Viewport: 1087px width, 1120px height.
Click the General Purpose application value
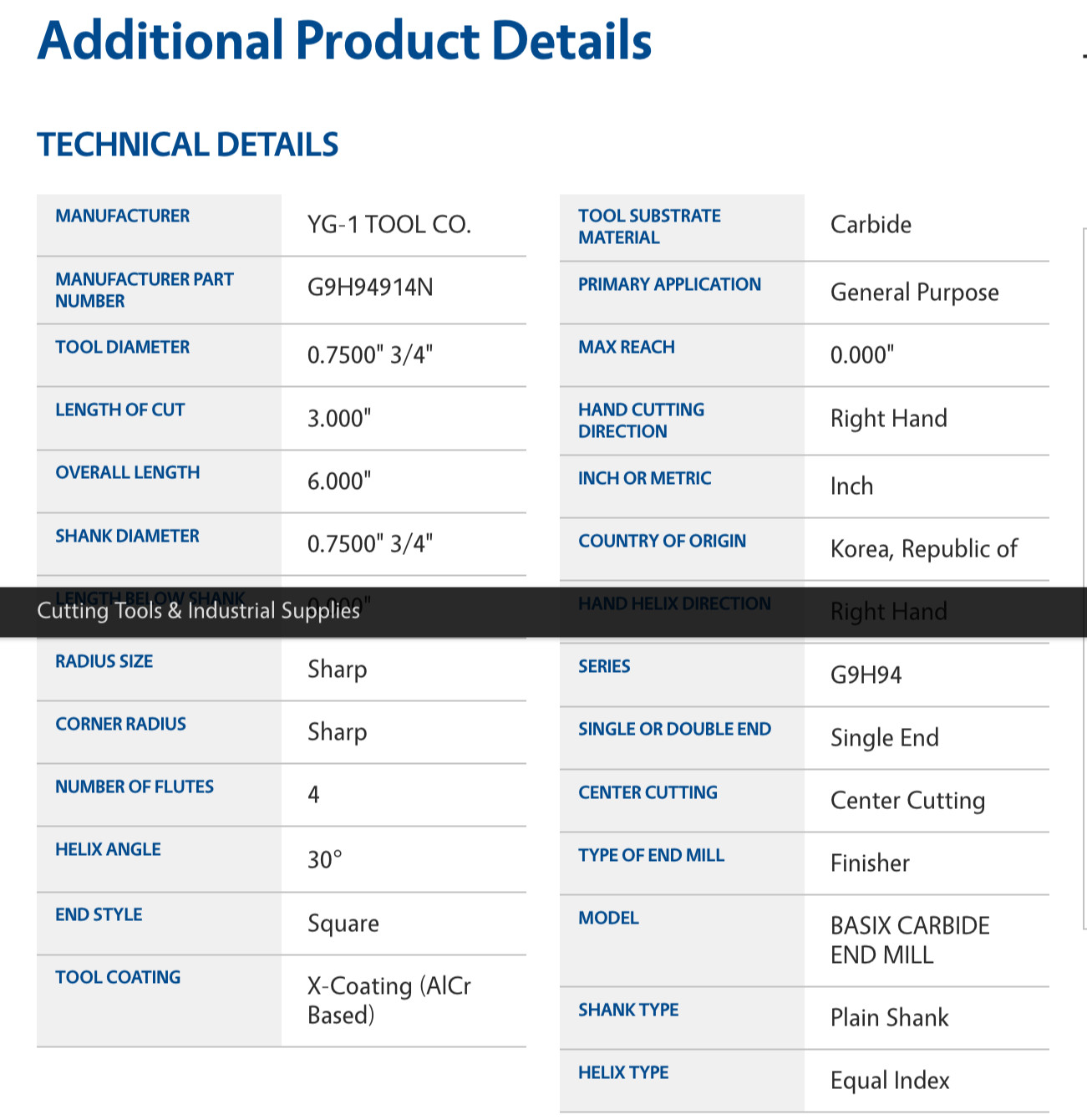pos(914,293)
